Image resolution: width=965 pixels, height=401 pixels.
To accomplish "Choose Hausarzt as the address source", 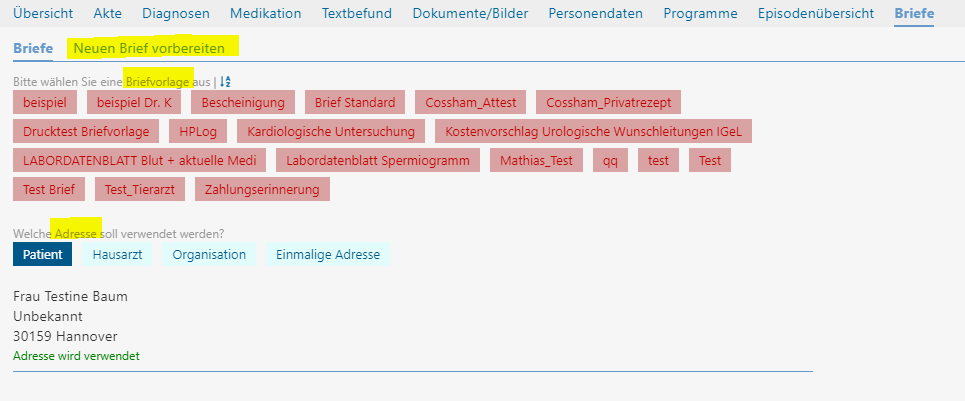I will tap(117, 255).
